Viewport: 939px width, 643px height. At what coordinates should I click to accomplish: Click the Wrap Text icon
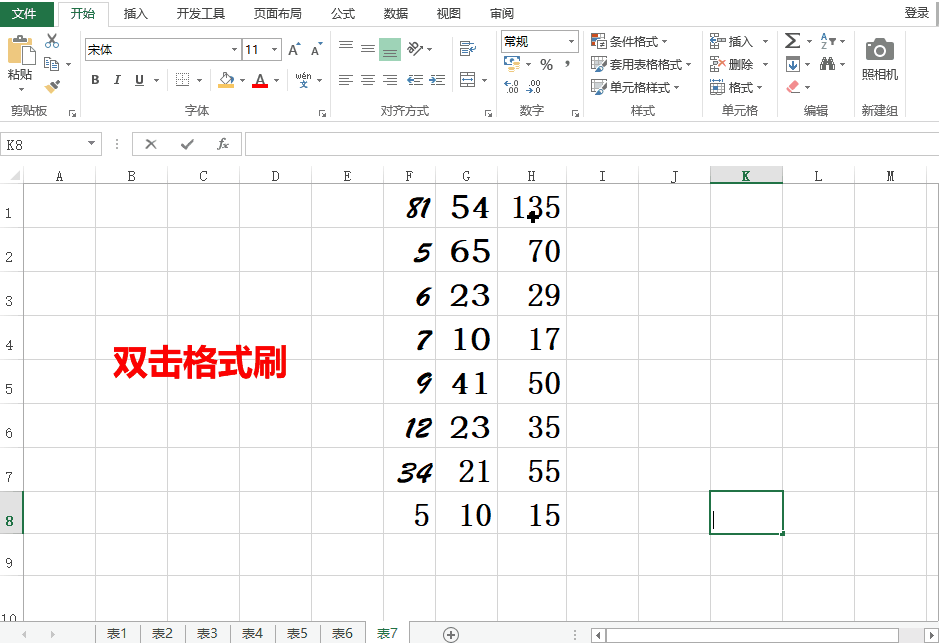point(468,48)
